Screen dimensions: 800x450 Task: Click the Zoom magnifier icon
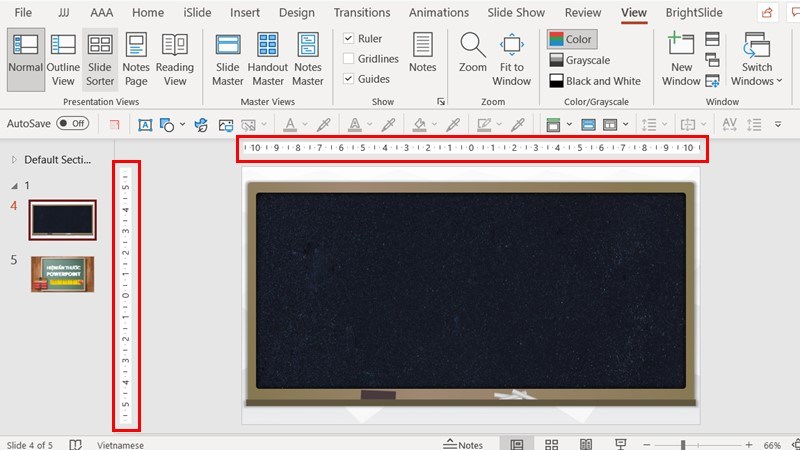(x=473, y=47)
